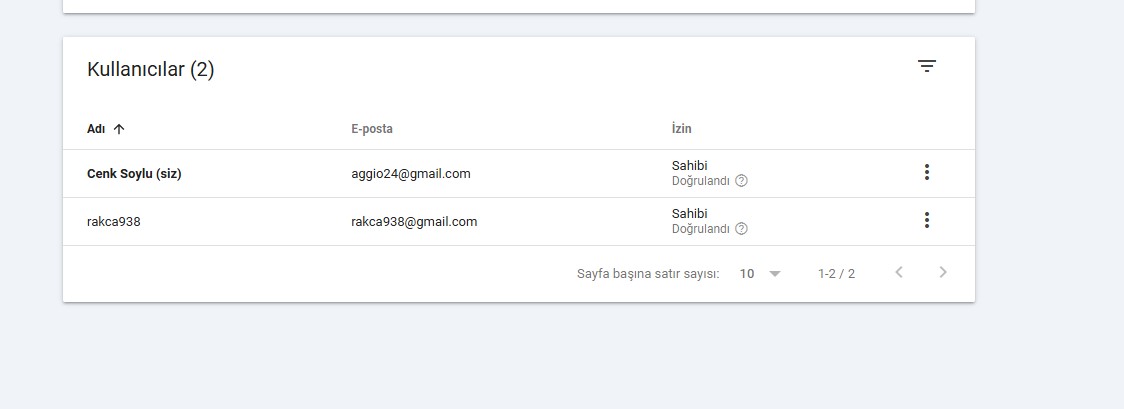
Task: Select the Cenk Soylu (siz) name
Action: point(134,173)
